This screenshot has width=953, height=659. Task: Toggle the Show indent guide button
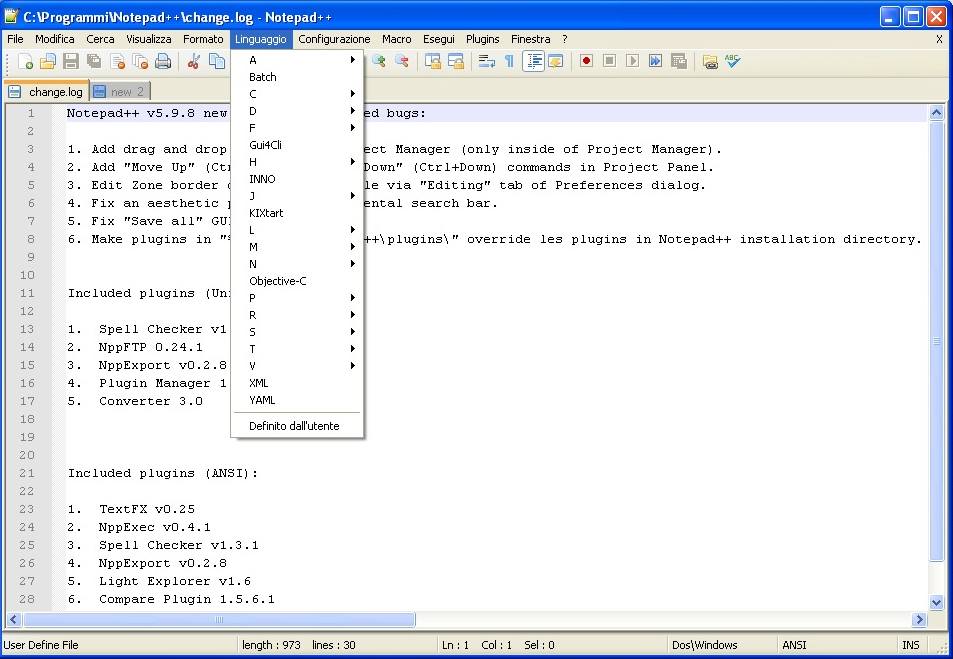pos(534,62)
